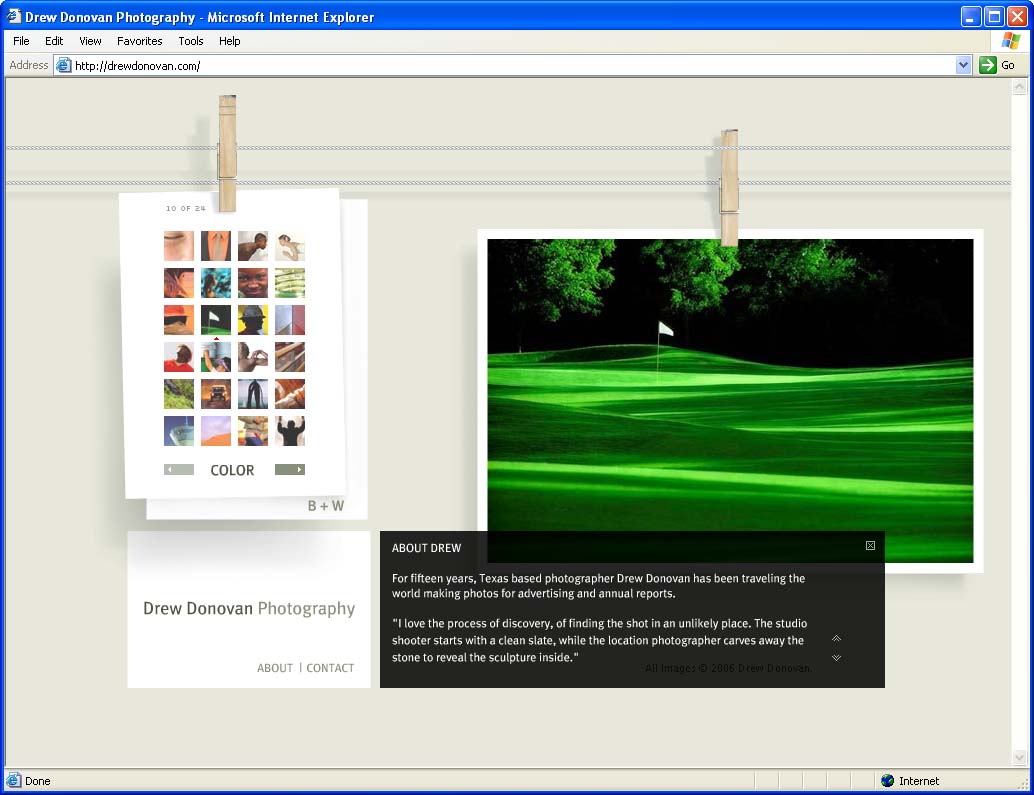Viewport: 1034px width, 795px height.
Task: Close the About Drew panel
Action: click(870, 546)
